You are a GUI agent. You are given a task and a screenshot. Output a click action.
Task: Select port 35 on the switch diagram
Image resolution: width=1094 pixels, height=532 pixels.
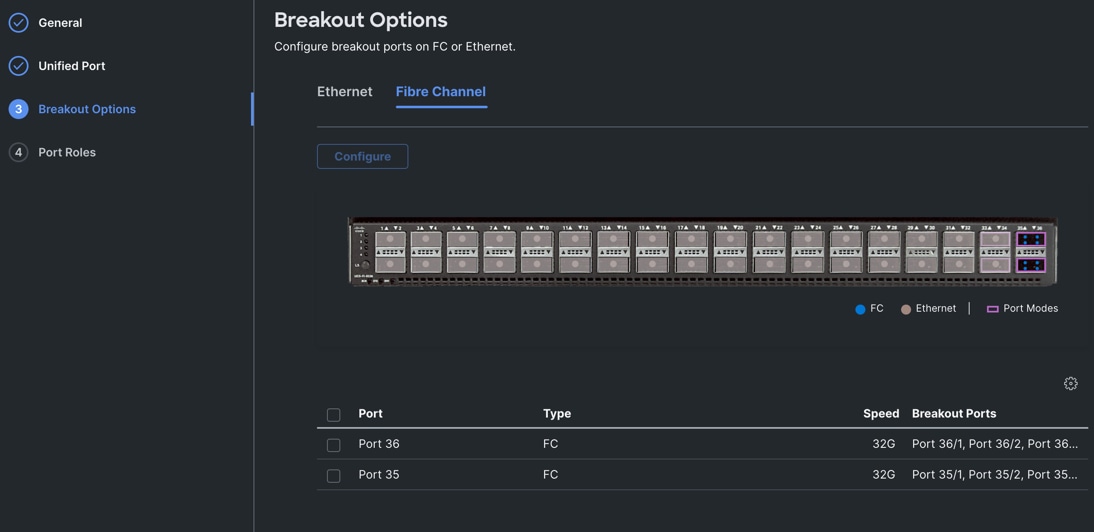[x=1031, y=240]
